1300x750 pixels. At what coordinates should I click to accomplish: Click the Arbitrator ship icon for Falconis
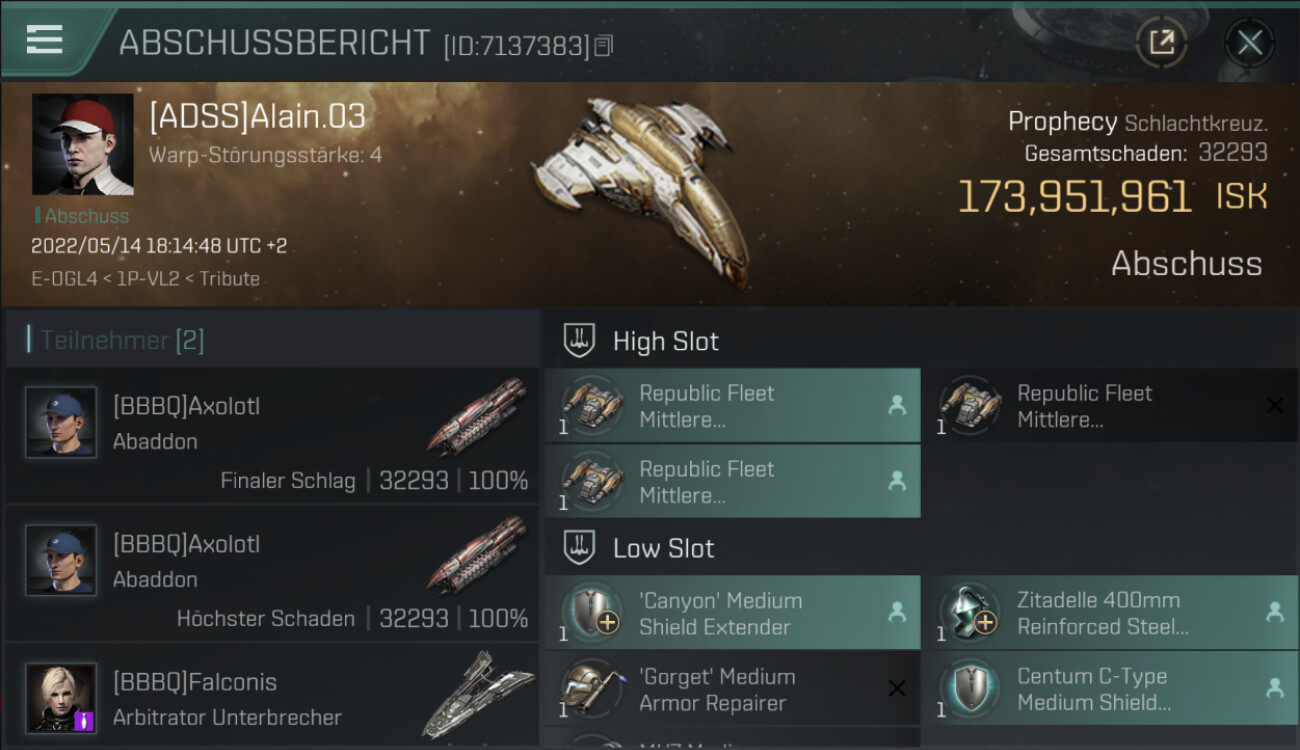(478, 695)
